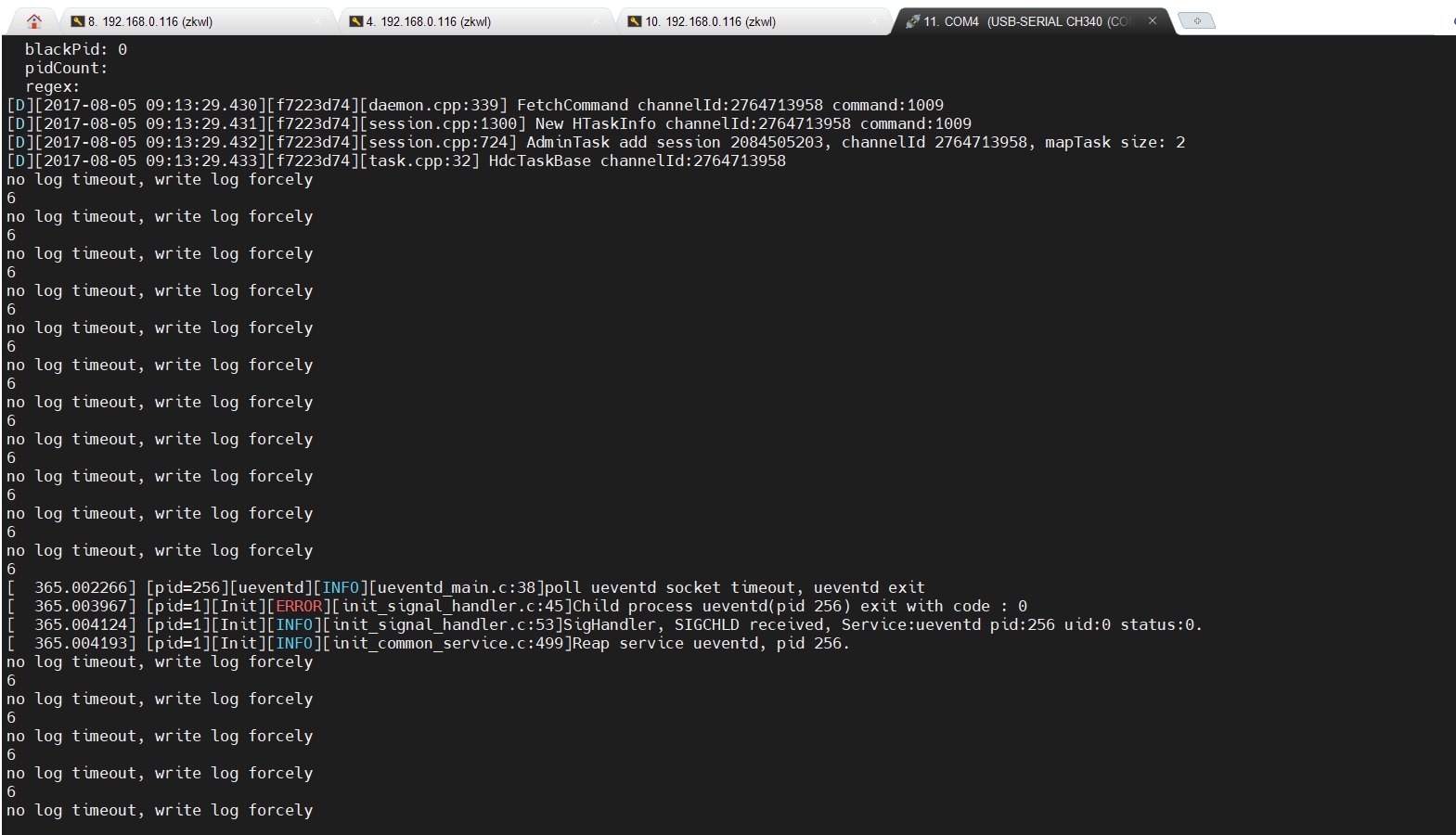Click the 'blackPid: 0' line
Image resolution: width=1456 pixels, height=835 pixels.
point(76,49)
